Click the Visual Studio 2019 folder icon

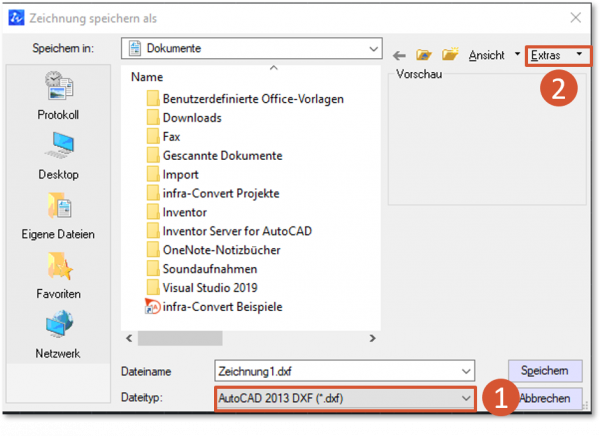coord(153,287)
